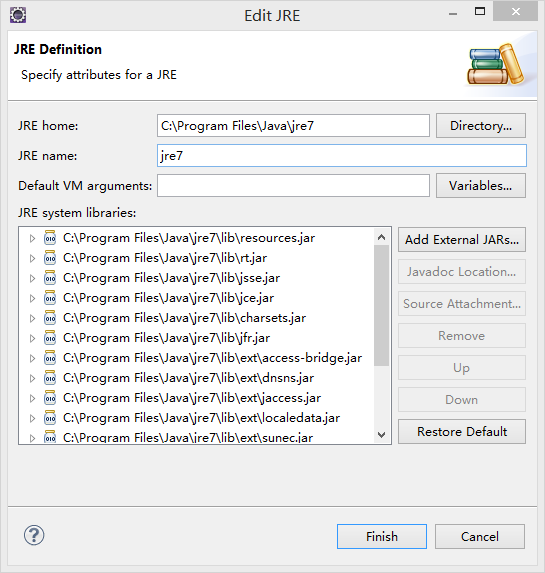The height and width of the screenshot is (573, 545).
Task: Click the jar icon for rt.jar
Action: (50, 258)
